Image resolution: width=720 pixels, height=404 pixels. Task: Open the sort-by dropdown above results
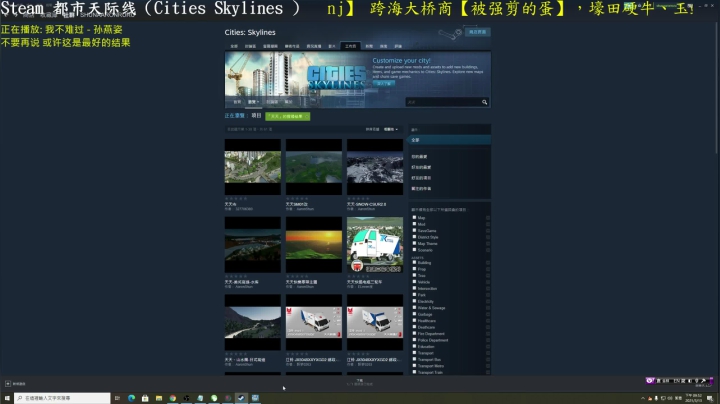391,129
